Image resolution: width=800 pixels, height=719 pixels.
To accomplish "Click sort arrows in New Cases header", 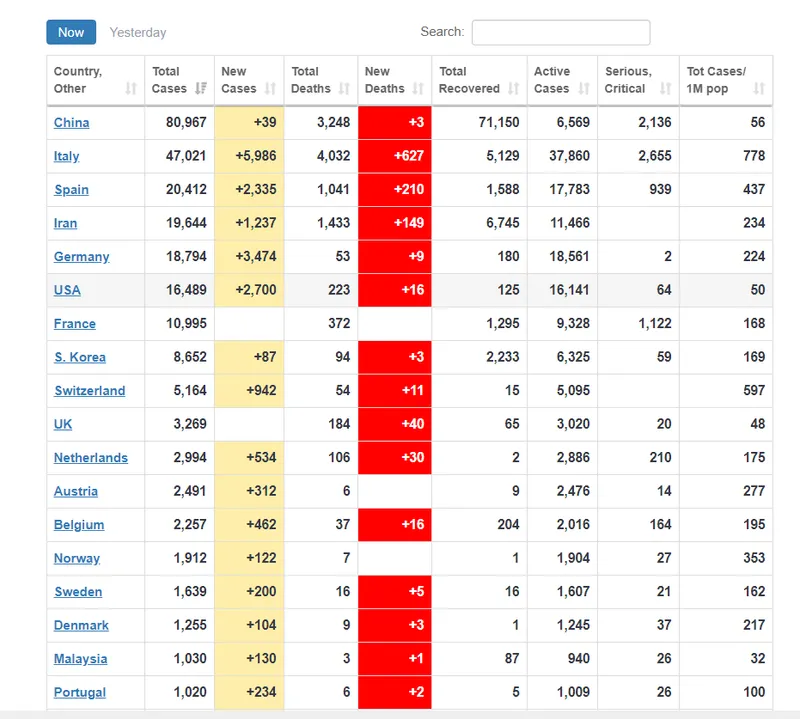I will coord(271,89).
